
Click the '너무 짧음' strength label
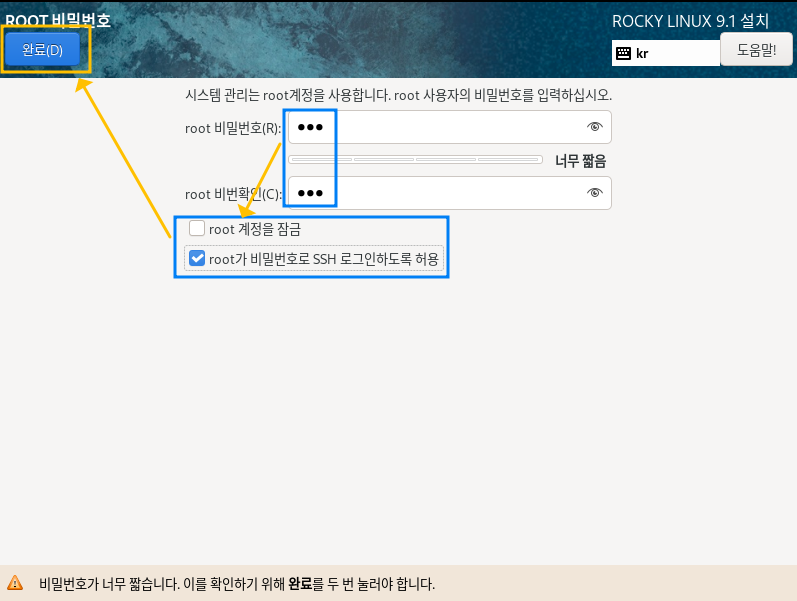click(580, 161)
